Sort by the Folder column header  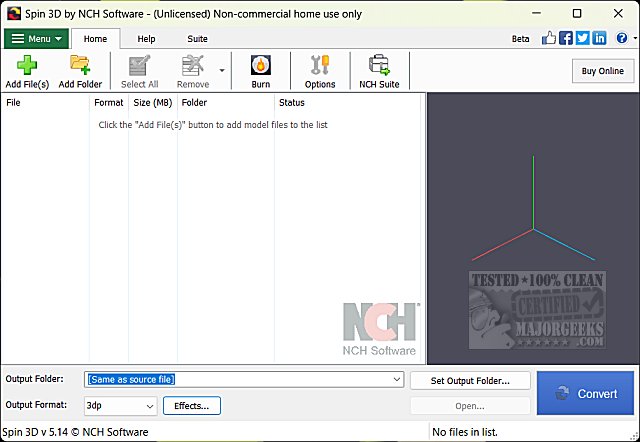click(x=226, y=102)
